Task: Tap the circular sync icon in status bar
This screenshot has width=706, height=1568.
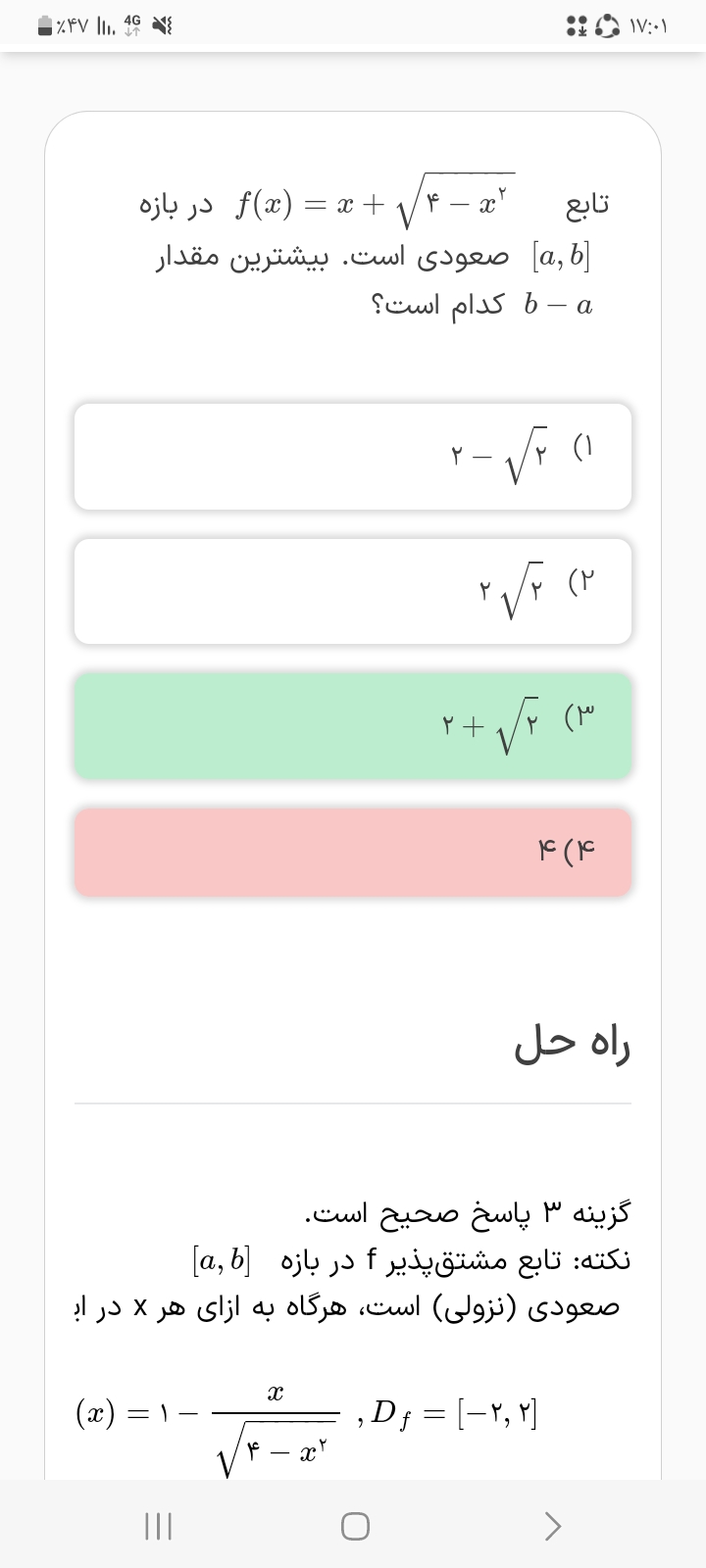Action: 608,27
